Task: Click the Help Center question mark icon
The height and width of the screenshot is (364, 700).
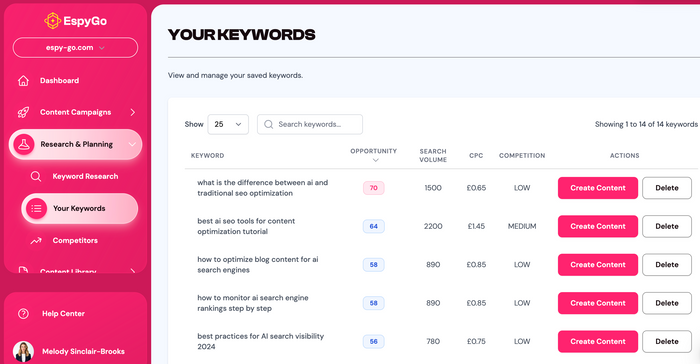Action: click(x=23, y=314)
